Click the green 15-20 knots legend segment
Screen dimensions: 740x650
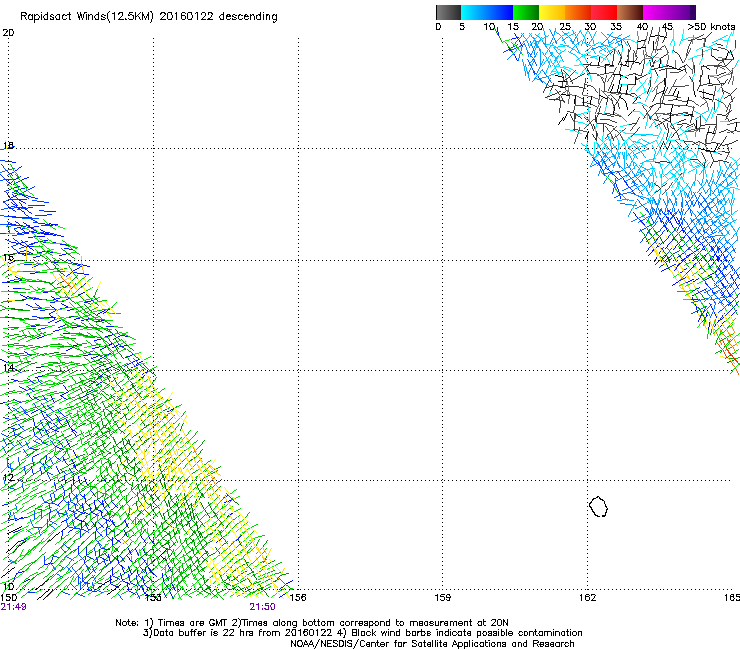pos(526,12)
